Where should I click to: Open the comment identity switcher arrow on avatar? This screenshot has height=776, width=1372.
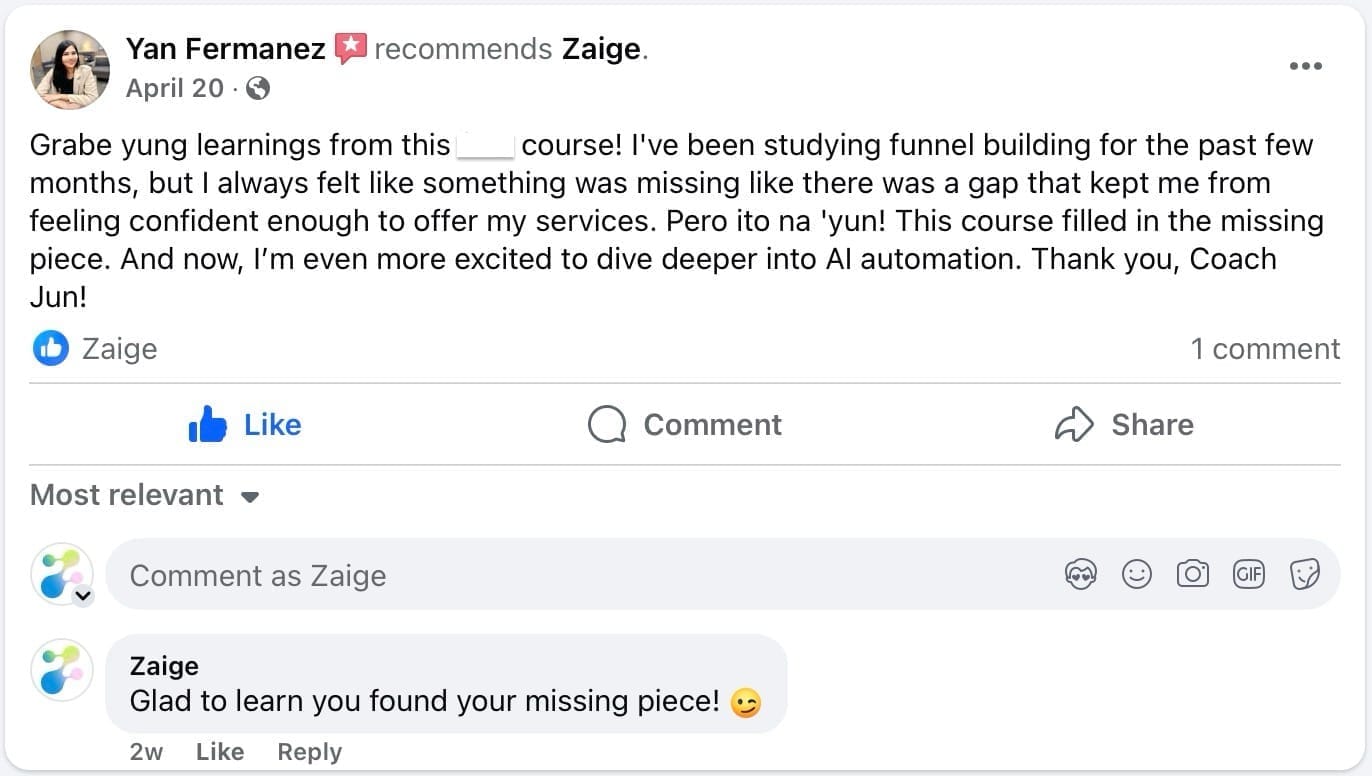coord(84,596)
